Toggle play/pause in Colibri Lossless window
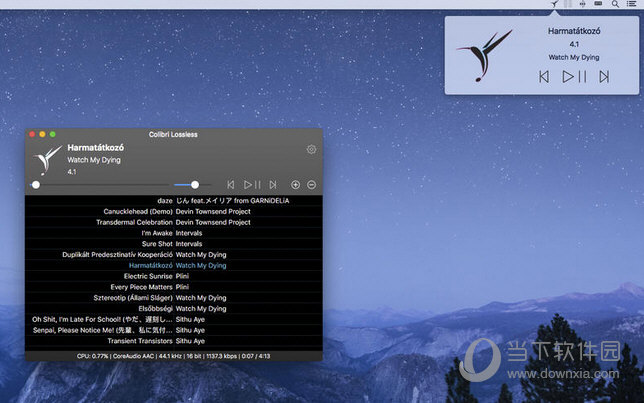 252,185
